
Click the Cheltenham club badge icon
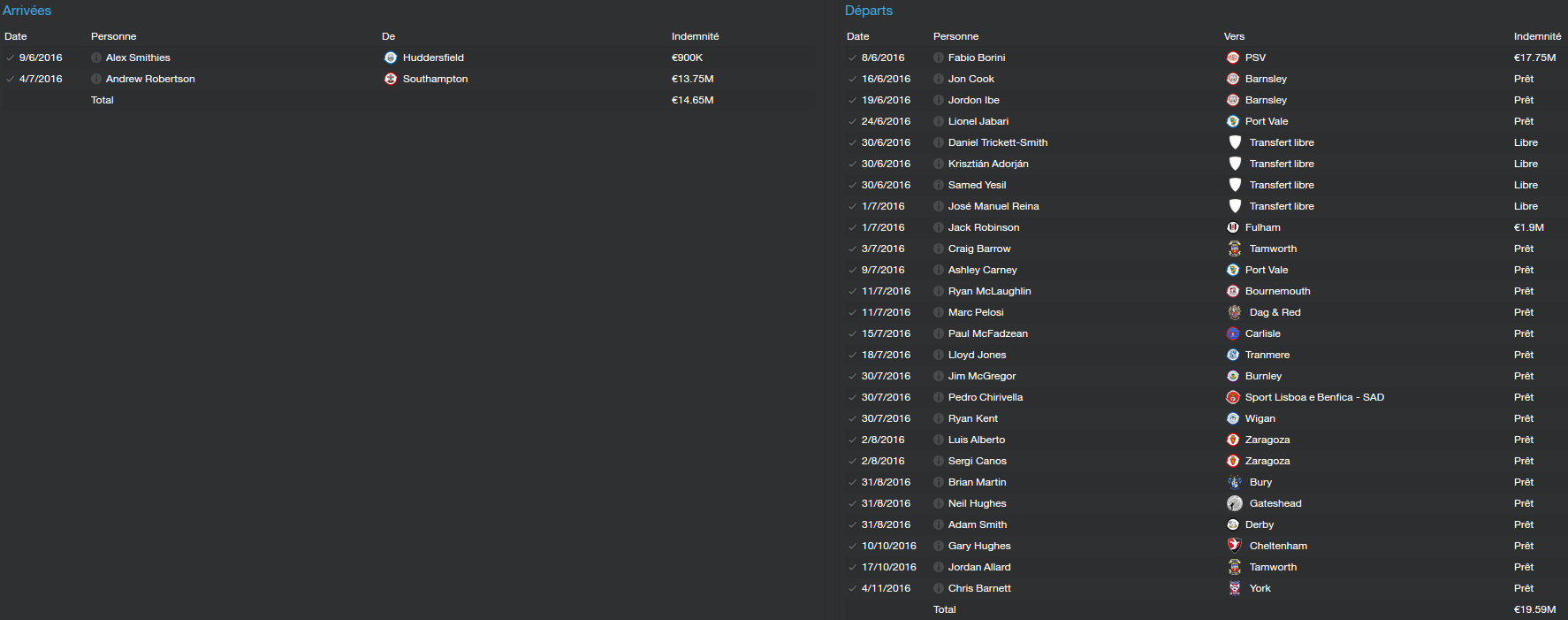click(1235, 546)
